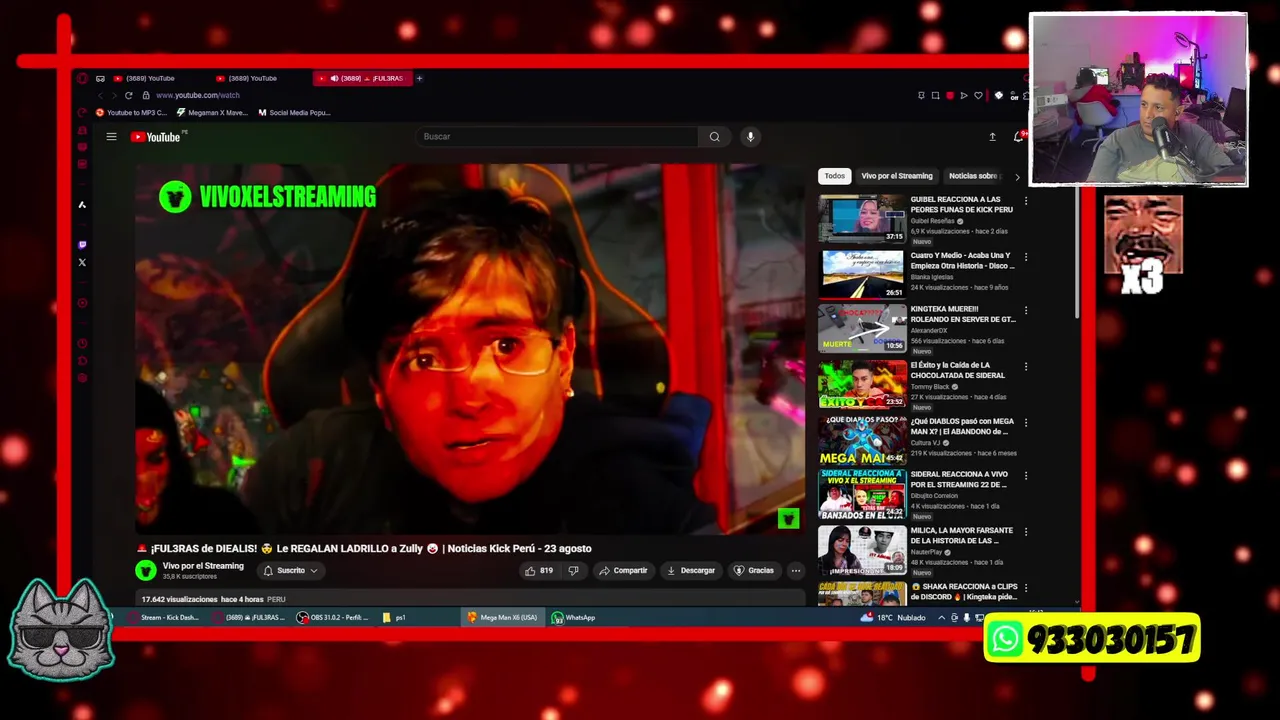This screenshot has width=1280, height=720.
Task: Open the Vivo por el Streaming channel name link
Action: 203,566
